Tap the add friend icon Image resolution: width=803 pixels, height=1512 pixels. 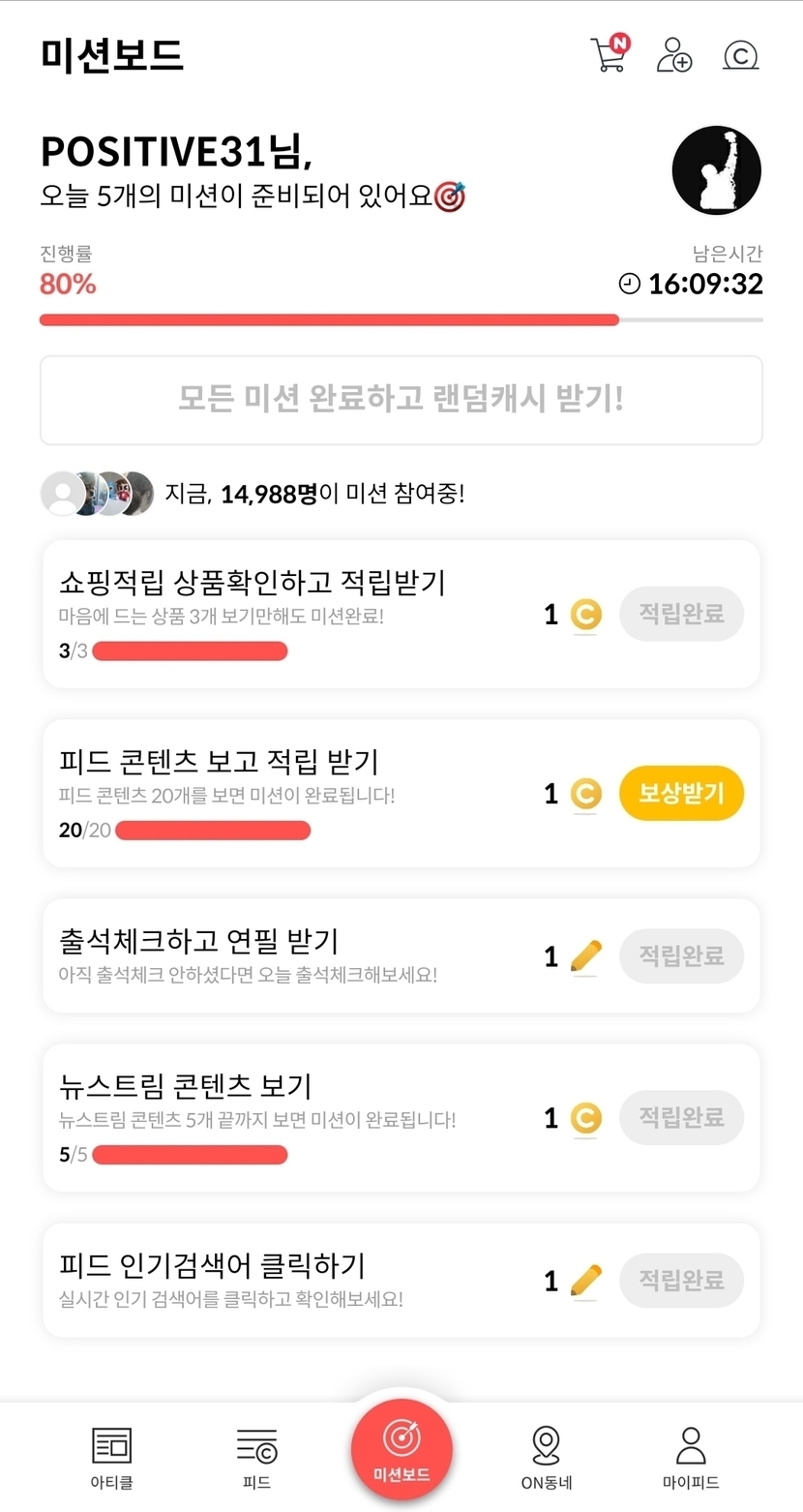tap(674, 55)
